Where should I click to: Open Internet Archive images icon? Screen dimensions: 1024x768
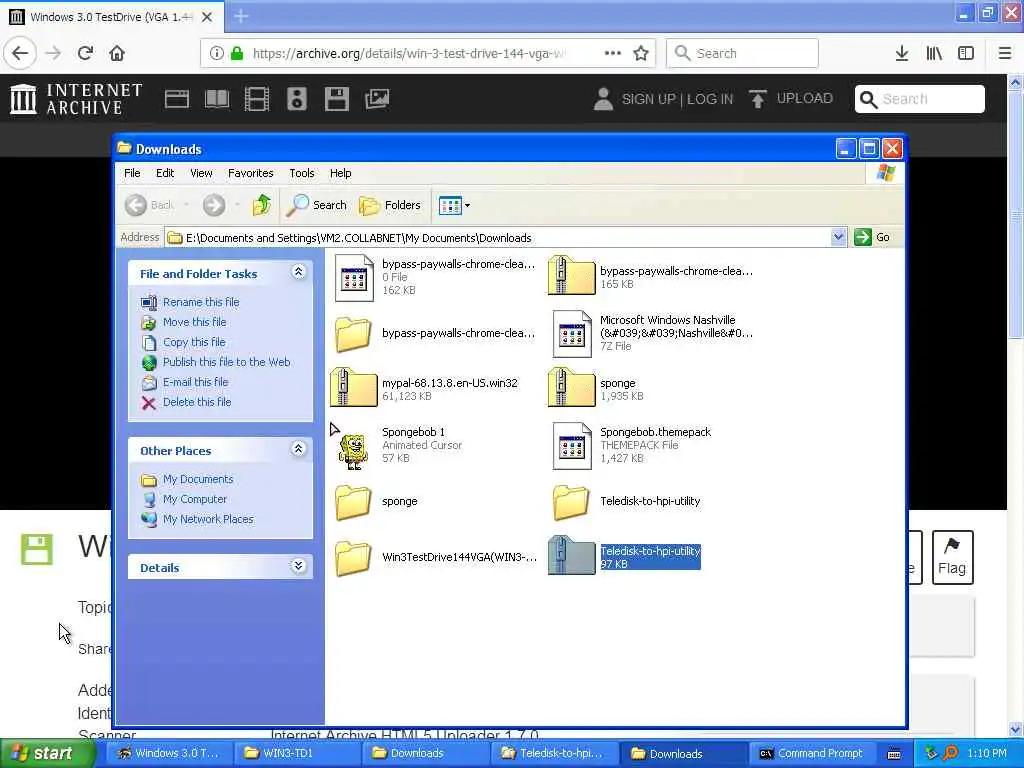[377, 99]
